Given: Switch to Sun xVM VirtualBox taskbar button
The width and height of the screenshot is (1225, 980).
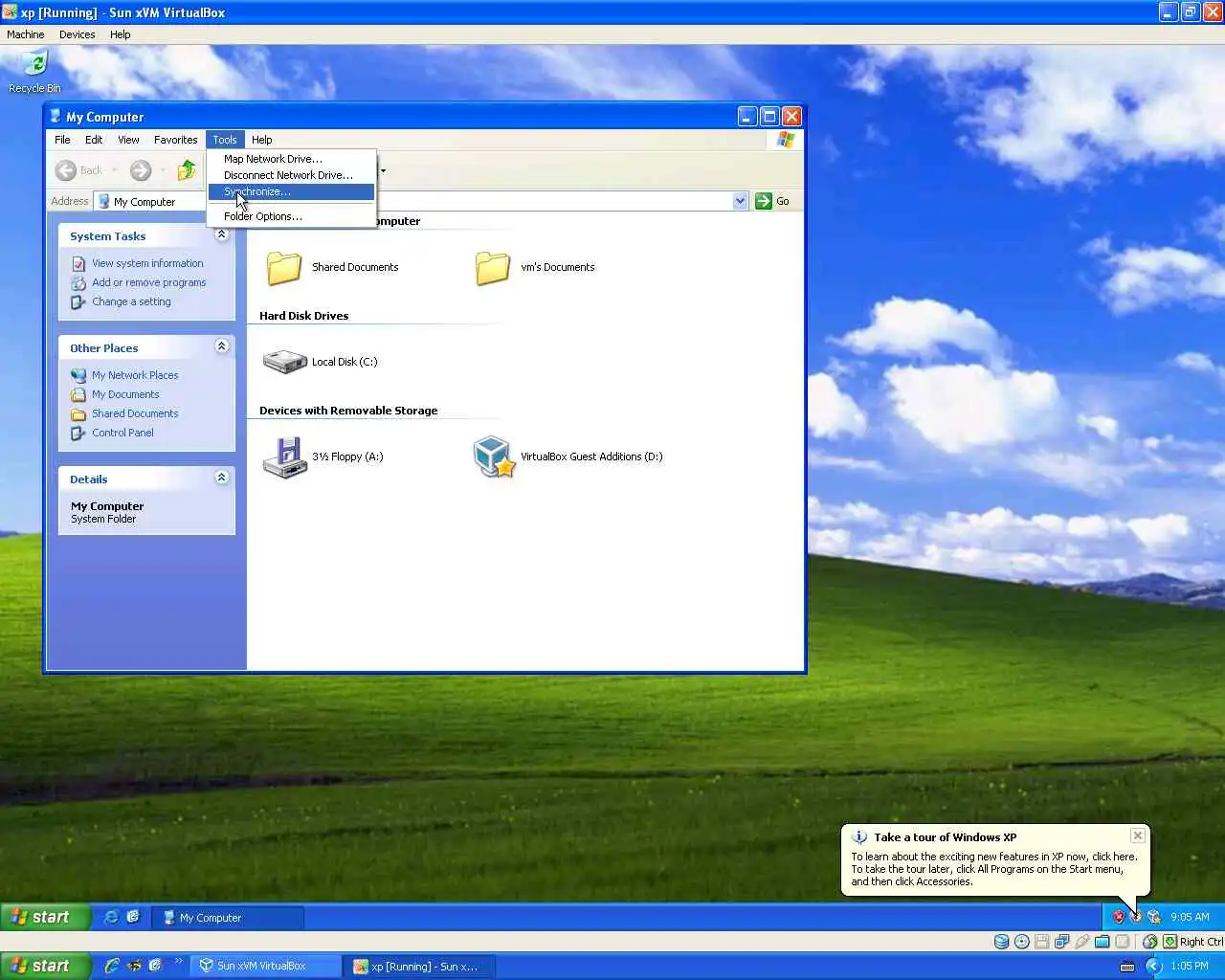Looking at the screenshot, I should (x=266, y=966).
